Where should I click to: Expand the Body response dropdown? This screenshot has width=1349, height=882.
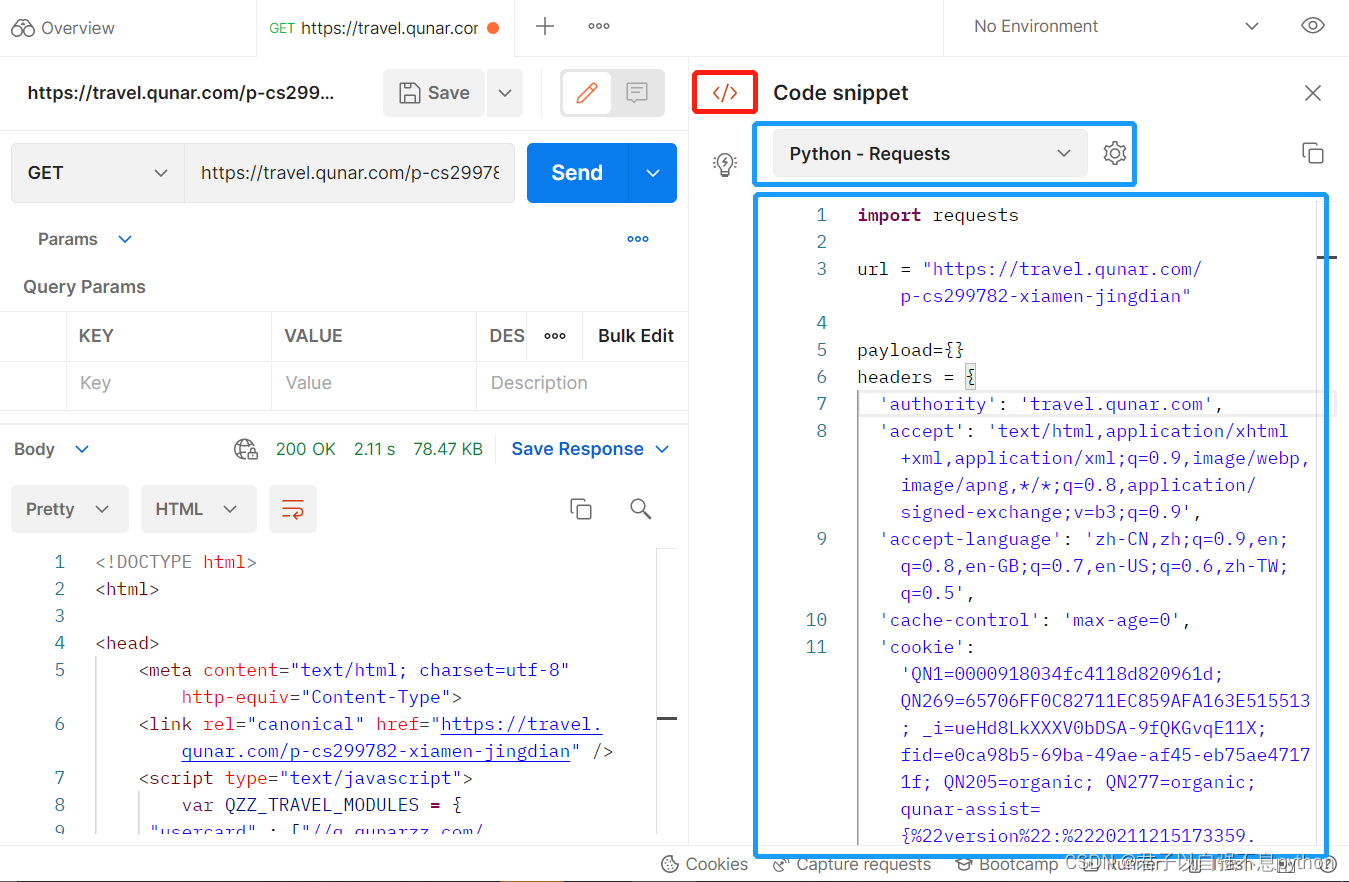(x=52, y=449)
